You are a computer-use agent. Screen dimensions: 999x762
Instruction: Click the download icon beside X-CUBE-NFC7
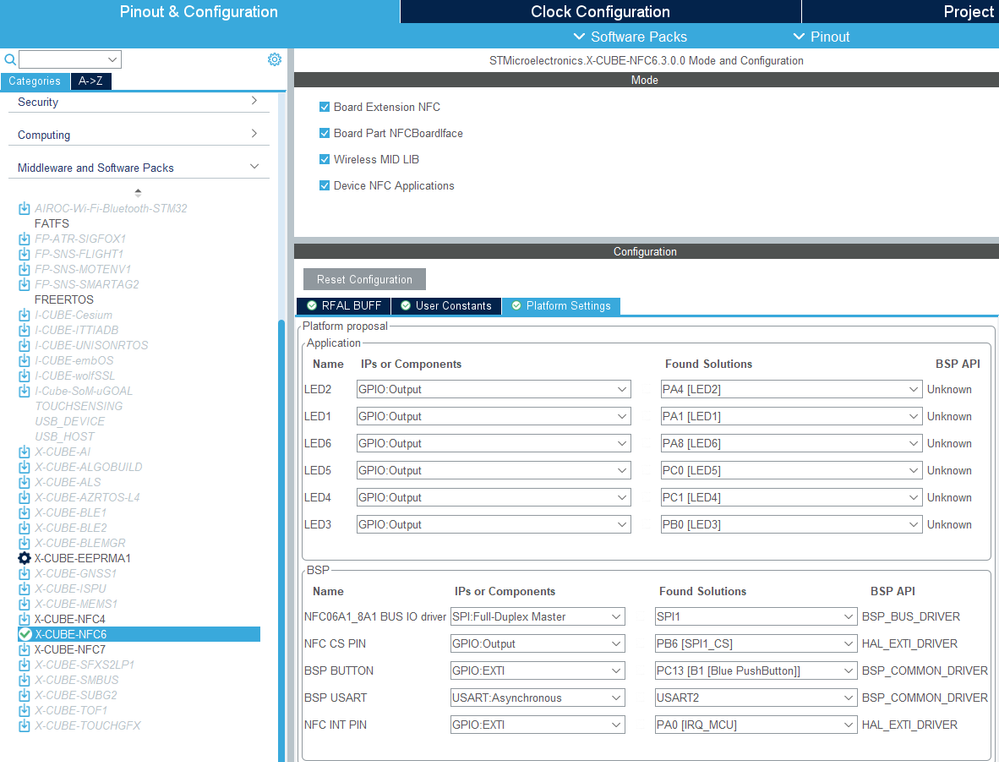(x=24, y=649)
